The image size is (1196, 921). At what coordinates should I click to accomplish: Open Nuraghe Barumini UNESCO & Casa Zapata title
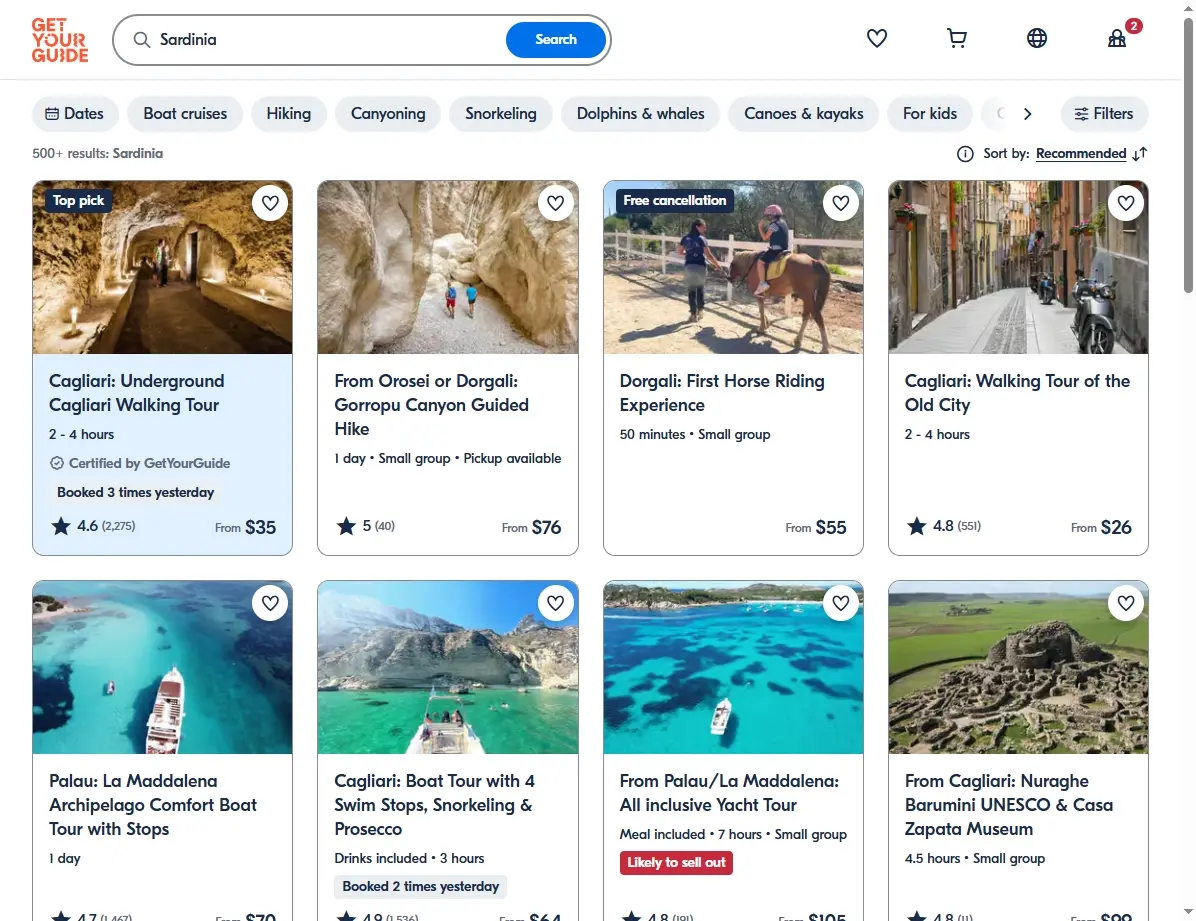pos(1008,805)
